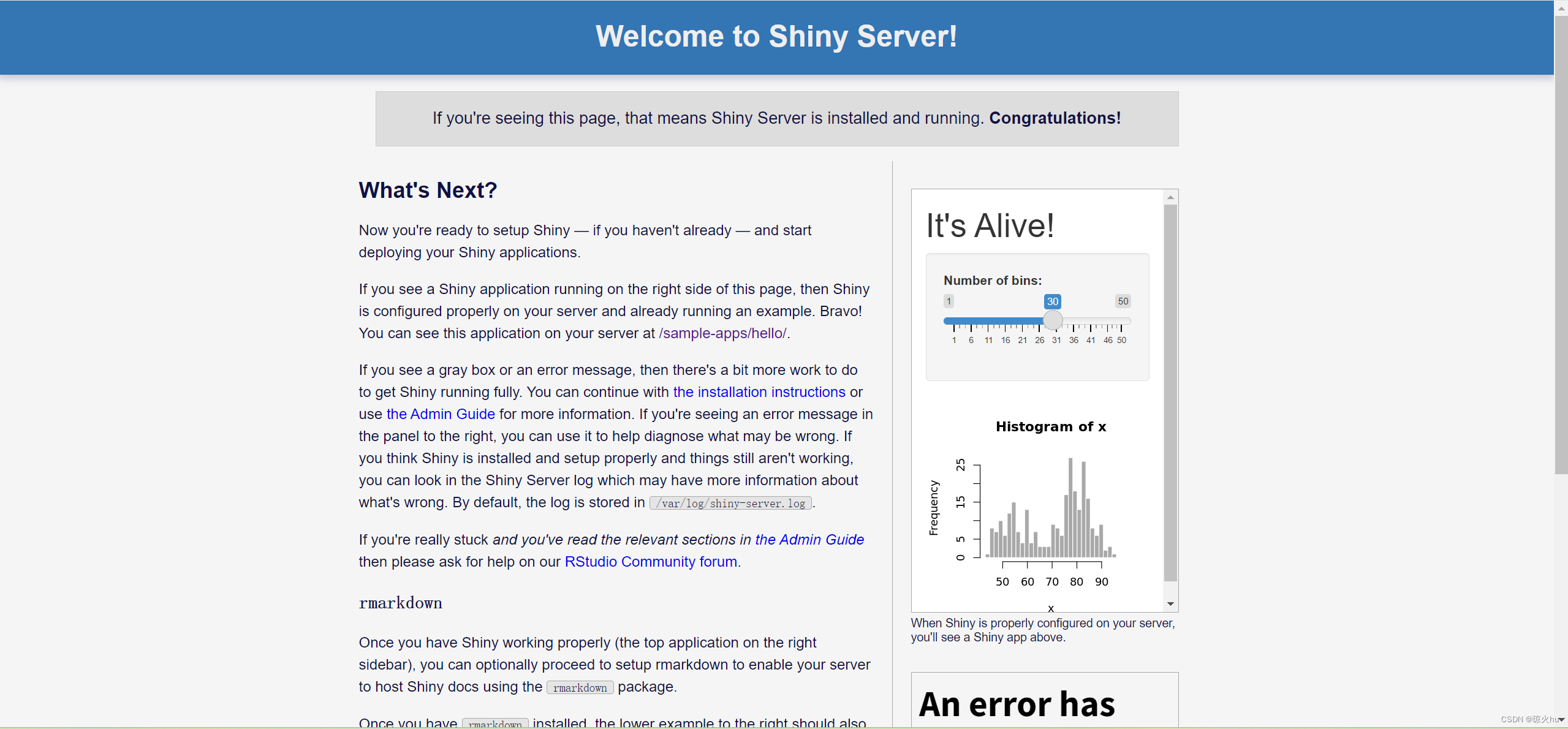Image resolution: width=1568 pixels, height=729 pixels.
Task: Click the Welcome to Shiny Server header
Action: (x=776, y=37)
